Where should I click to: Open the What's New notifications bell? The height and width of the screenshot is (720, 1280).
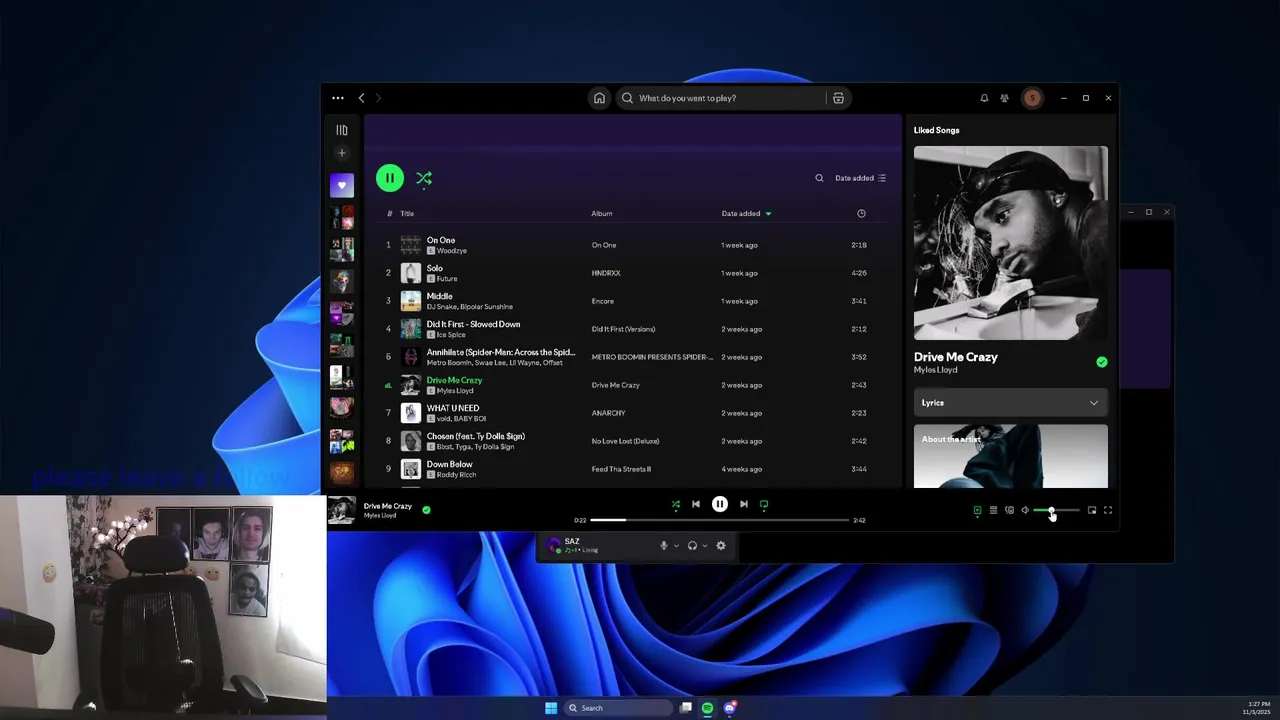[x=984, y=98]
